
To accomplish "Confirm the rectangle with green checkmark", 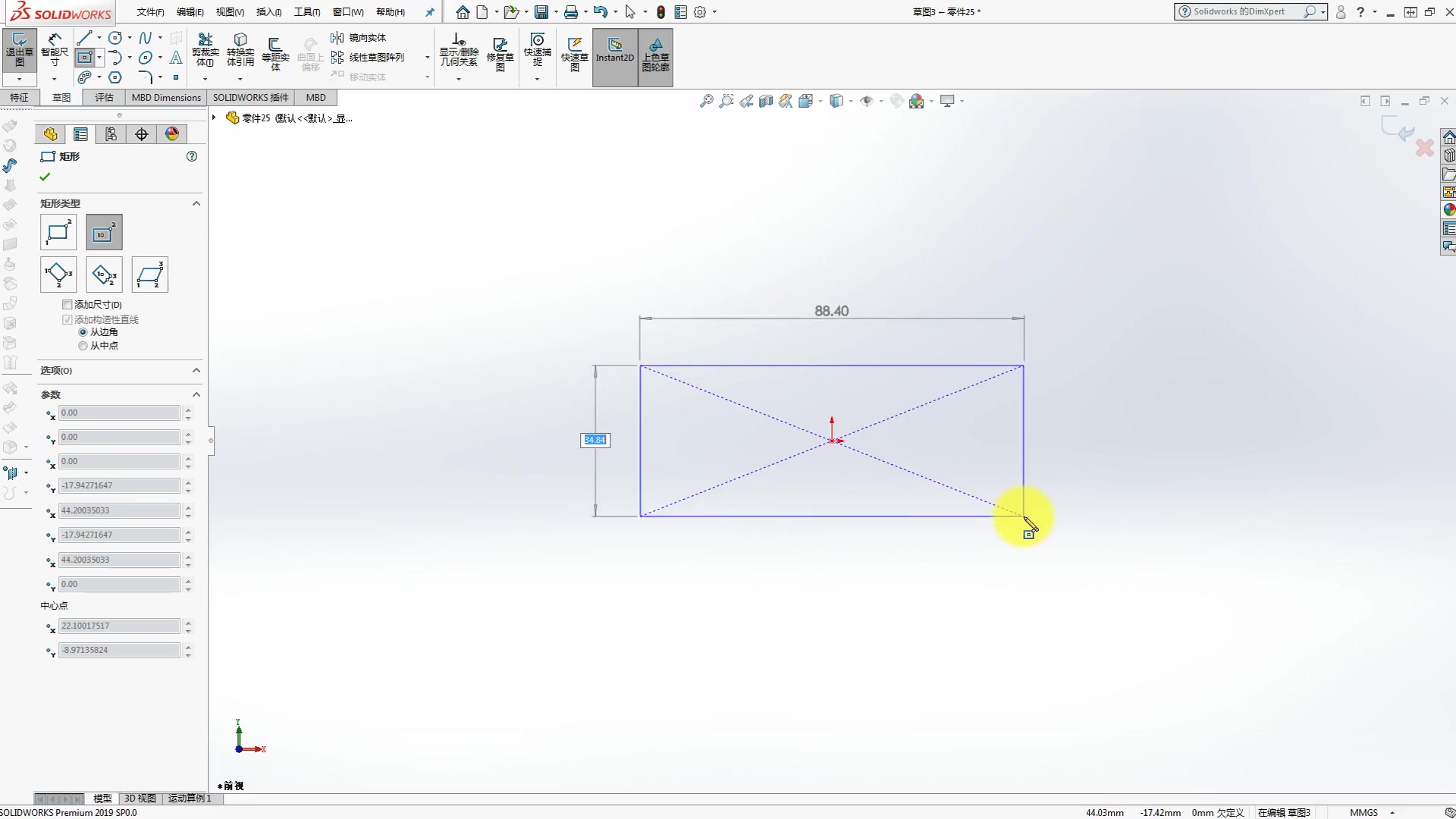I will [x=45, y=177].
